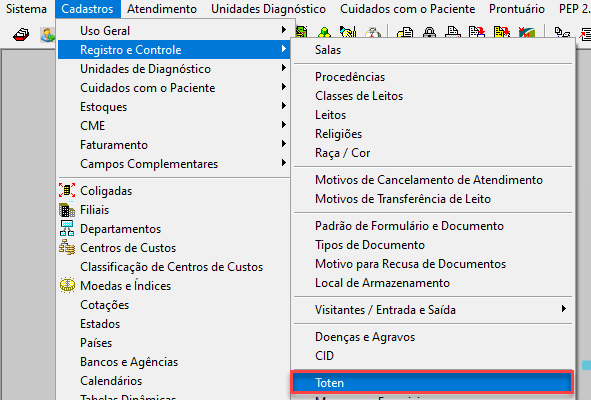Open Filiais from Cadastros menu

click(x=174, y=210)
